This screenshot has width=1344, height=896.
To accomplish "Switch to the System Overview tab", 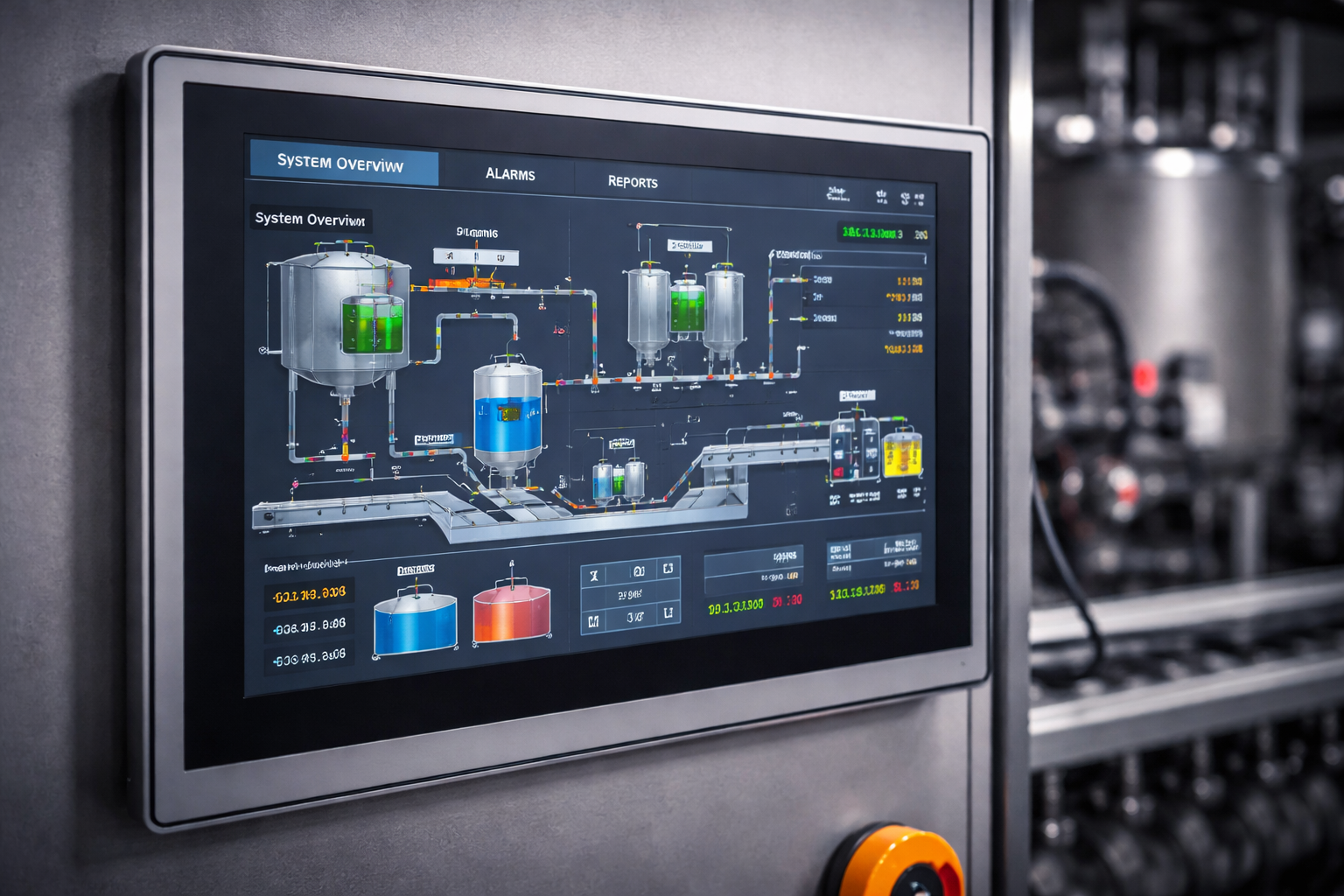I will tap(344, 163).
